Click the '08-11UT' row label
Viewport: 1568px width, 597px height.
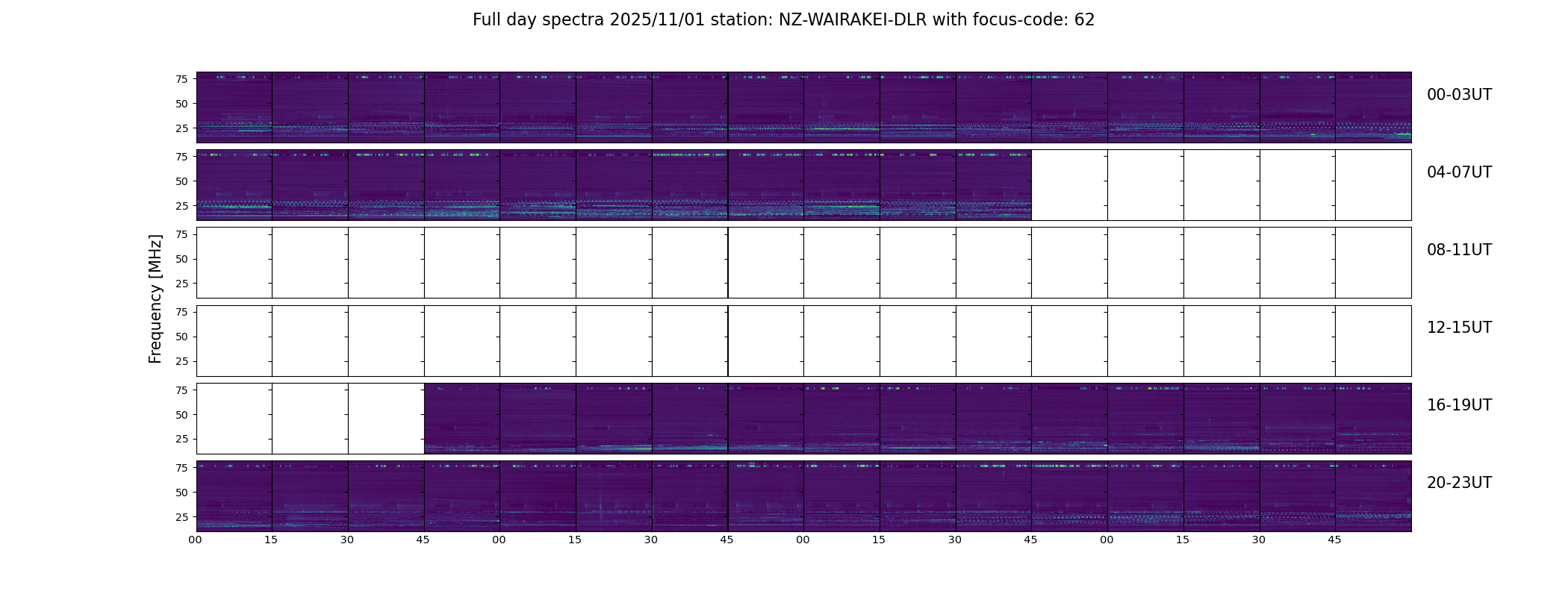(1459, 250)
